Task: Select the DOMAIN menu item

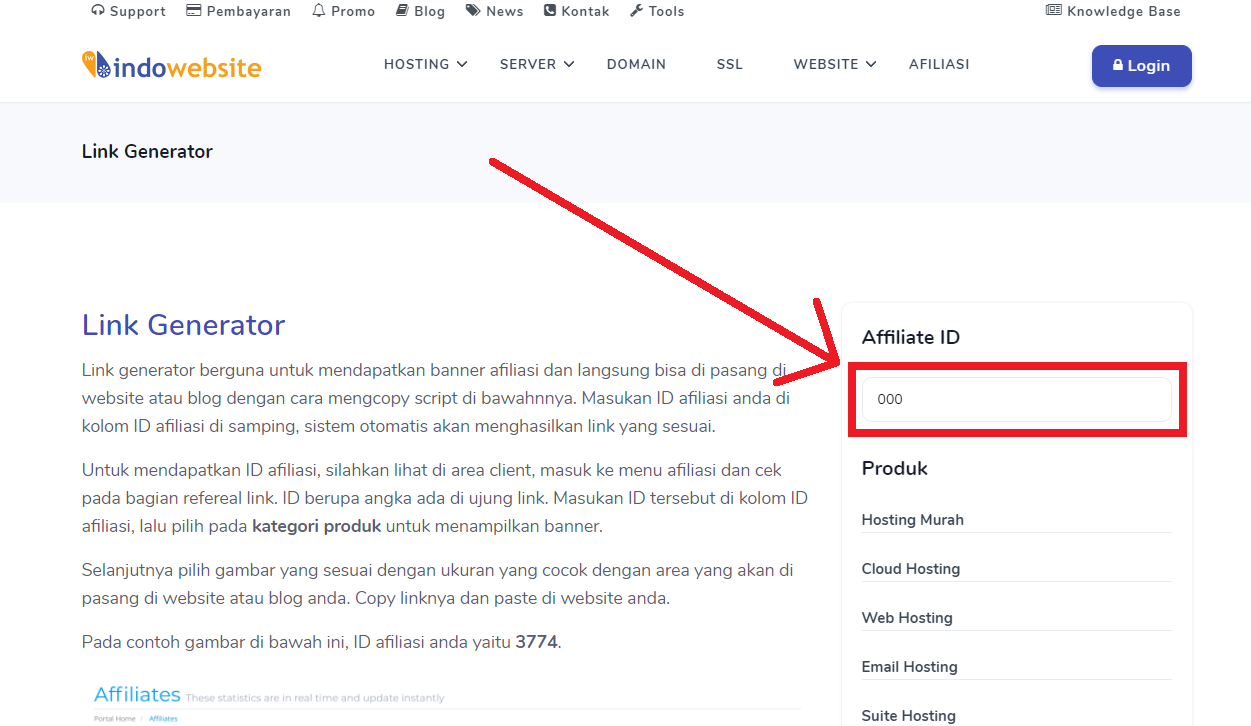Action: (x=636, y=64)
